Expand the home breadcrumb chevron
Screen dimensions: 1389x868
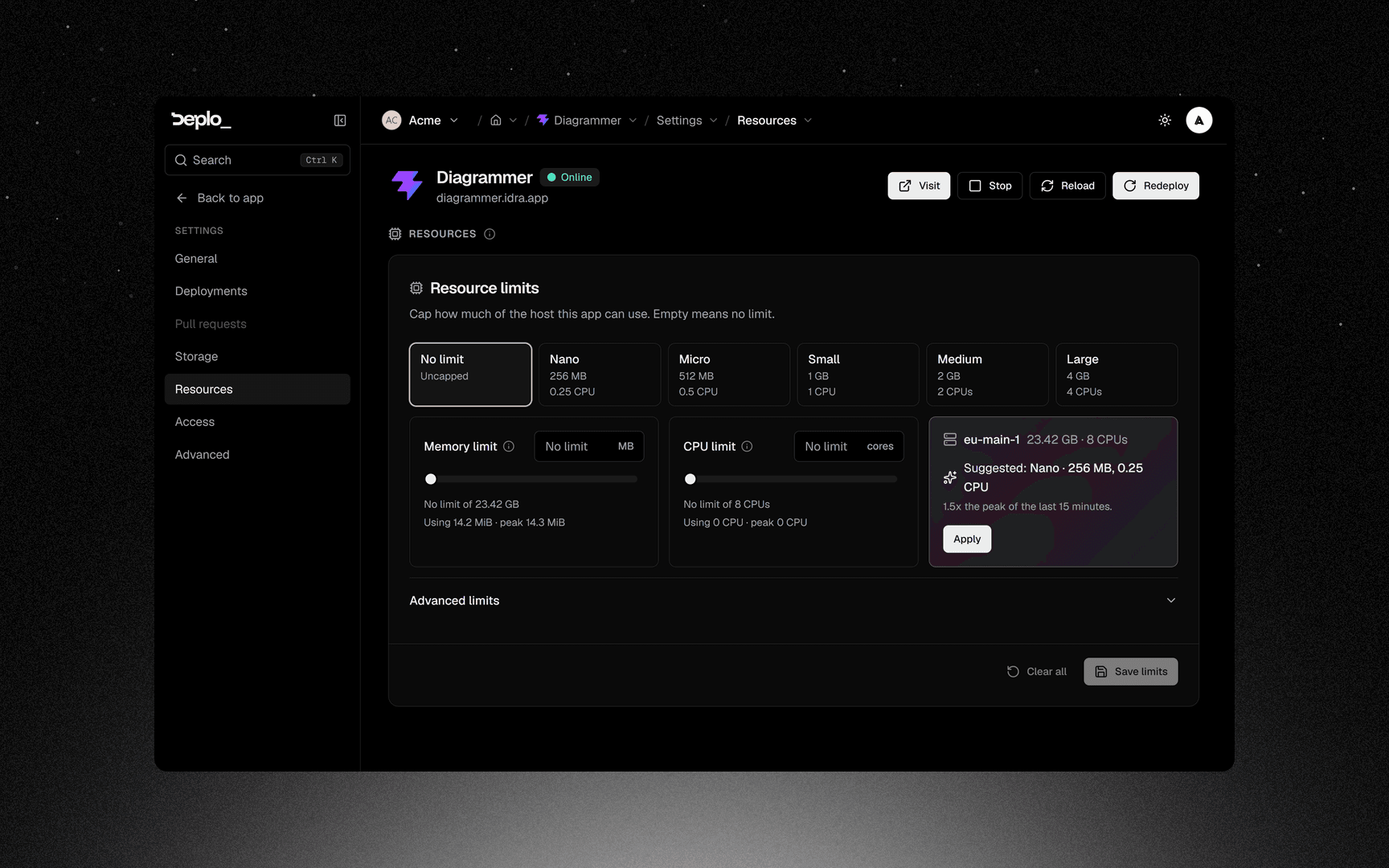pos(513,121)
